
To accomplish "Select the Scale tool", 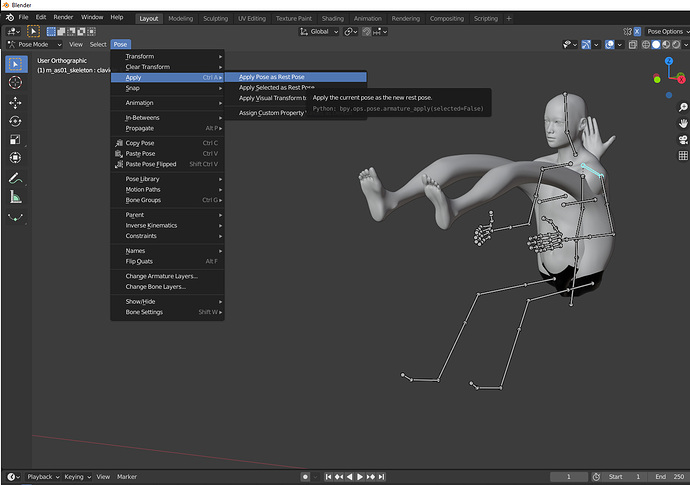I will (x=15, y=140).
